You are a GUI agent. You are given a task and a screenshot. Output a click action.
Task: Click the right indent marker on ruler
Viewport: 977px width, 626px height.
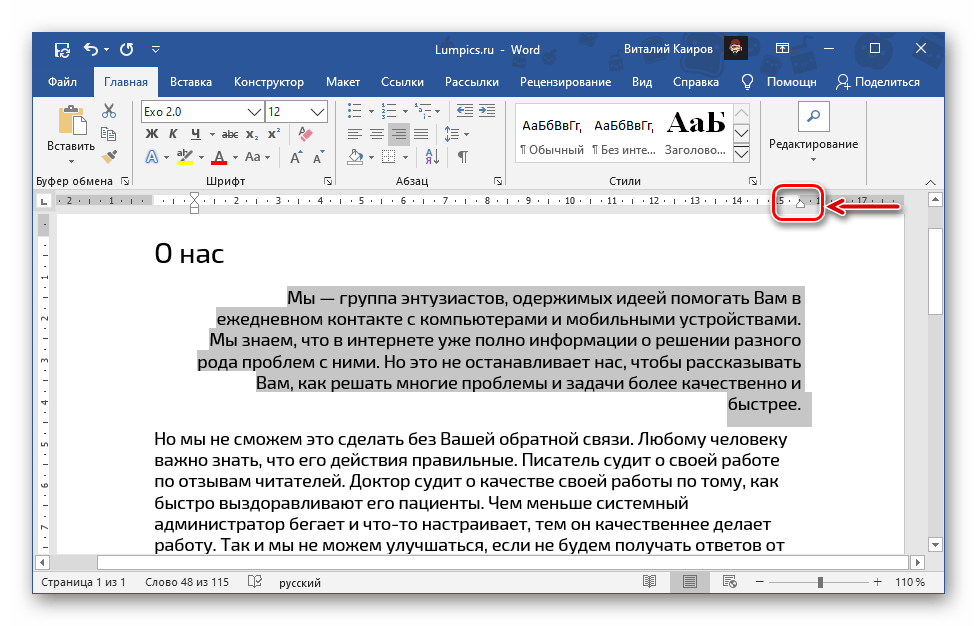[x=799, y=205]
